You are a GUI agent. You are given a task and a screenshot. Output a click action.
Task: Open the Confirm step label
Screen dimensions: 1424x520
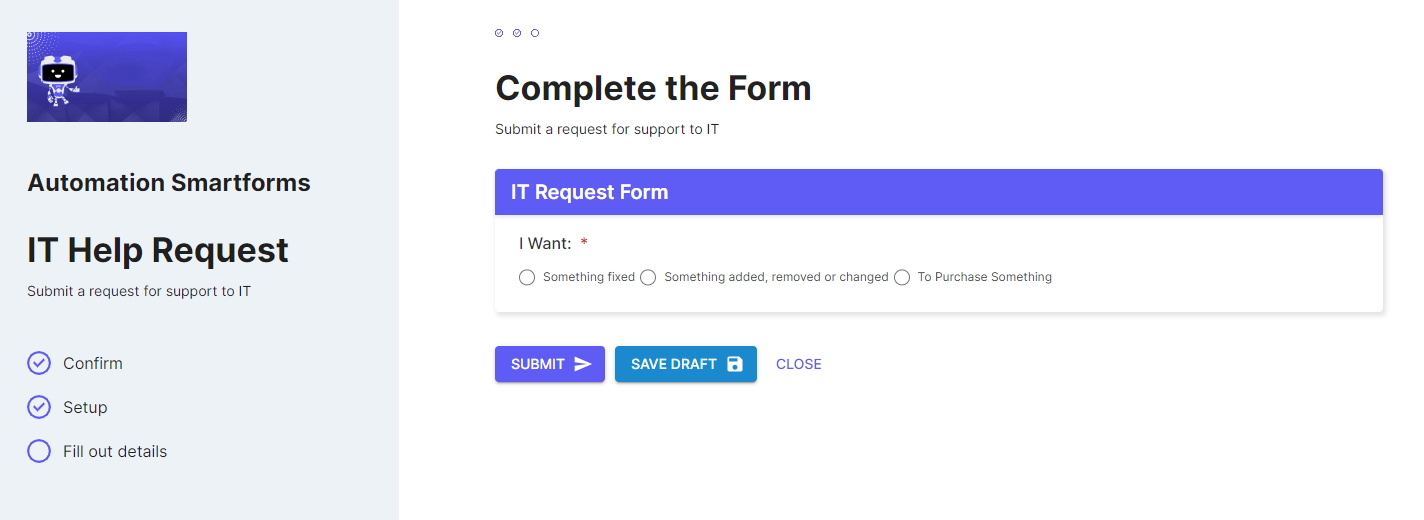[93, 363]
